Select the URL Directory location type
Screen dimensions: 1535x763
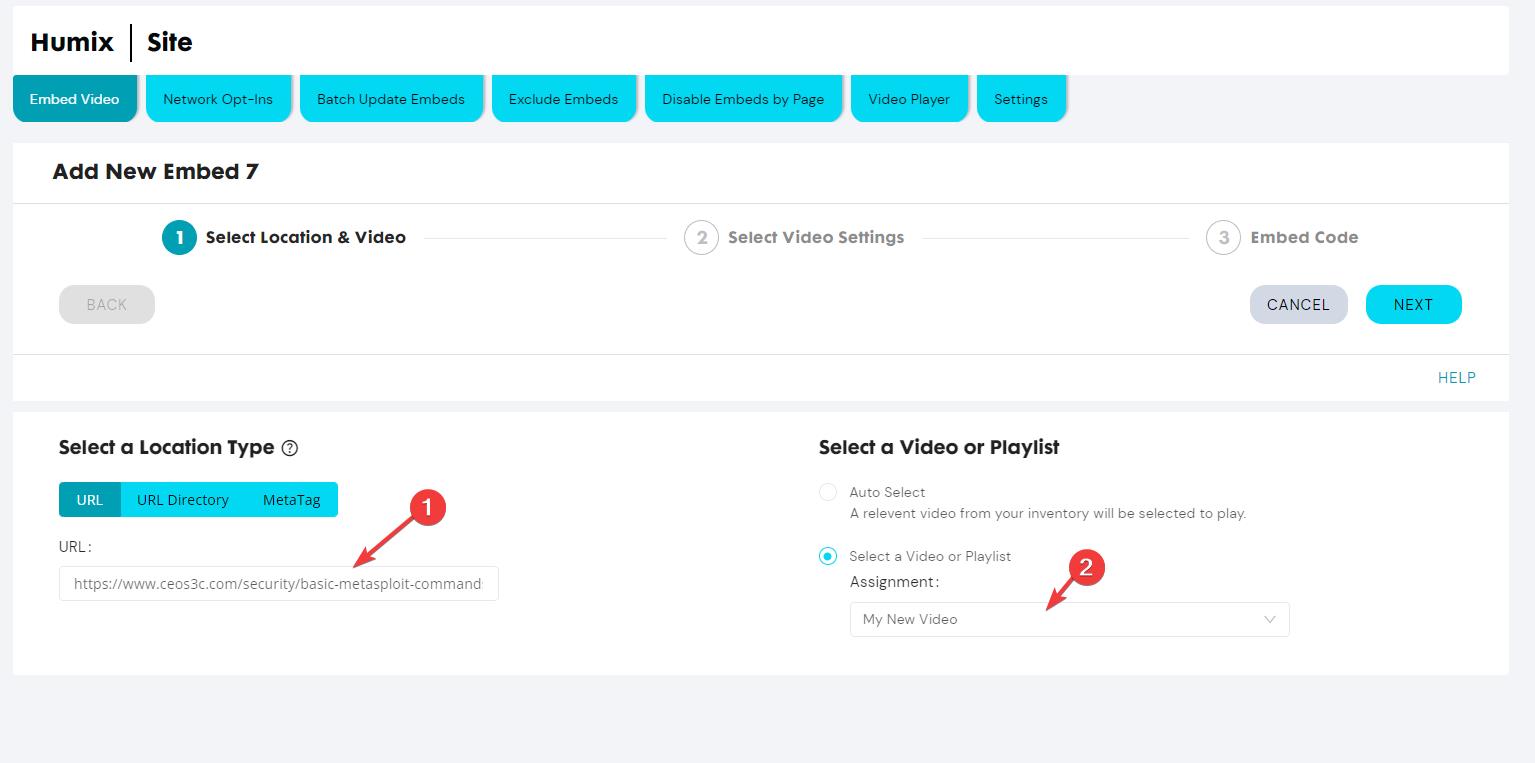click(x=183, y=500)
